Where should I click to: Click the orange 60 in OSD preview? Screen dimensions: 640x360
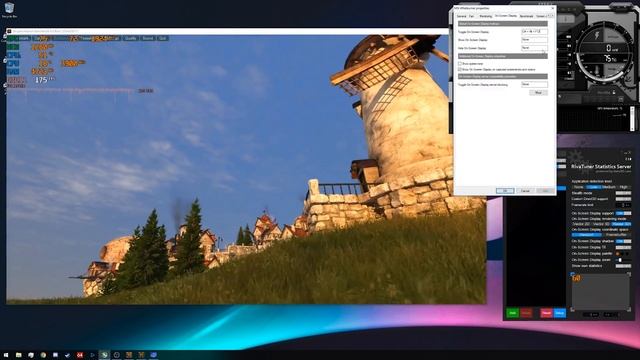(576, 278)
